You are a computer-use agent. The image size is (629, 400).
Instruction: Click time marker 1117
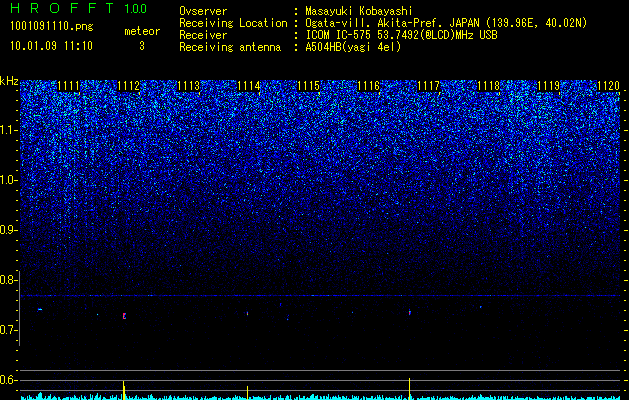pyautogui.click(x=428, y=86)
